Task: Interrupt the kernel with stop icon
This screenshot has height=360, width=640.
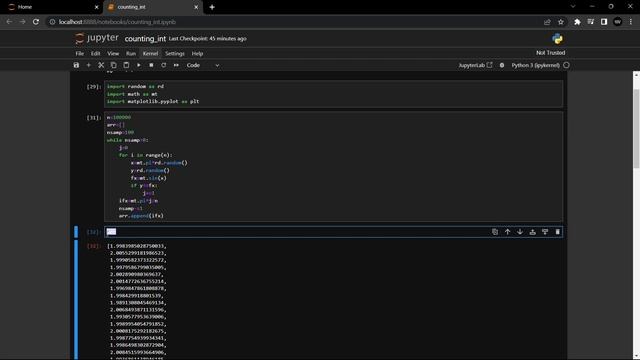Action: coord(151,65)
